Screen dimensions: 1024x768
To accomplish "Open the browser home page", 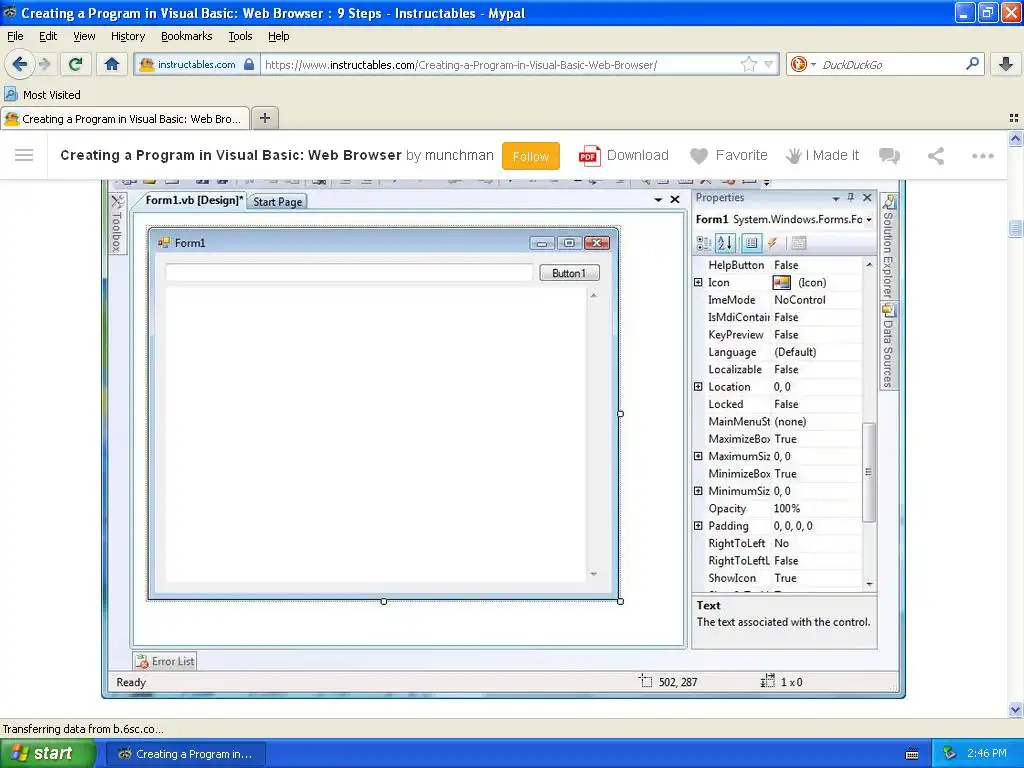I will pos(112,64).
